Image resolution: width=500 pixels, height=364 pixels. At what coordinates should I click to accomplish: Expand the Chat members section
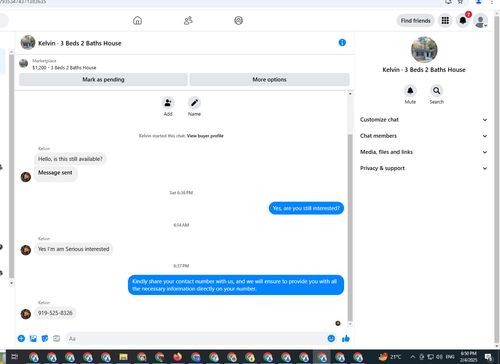point(423,136)
